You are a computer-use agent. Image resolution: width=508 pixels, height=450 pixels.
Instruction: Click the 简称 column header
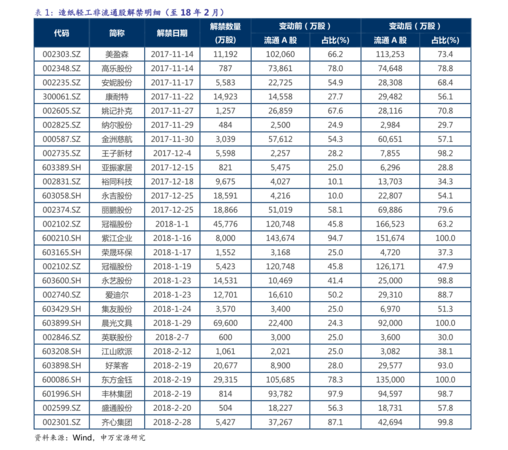point(117,33)
